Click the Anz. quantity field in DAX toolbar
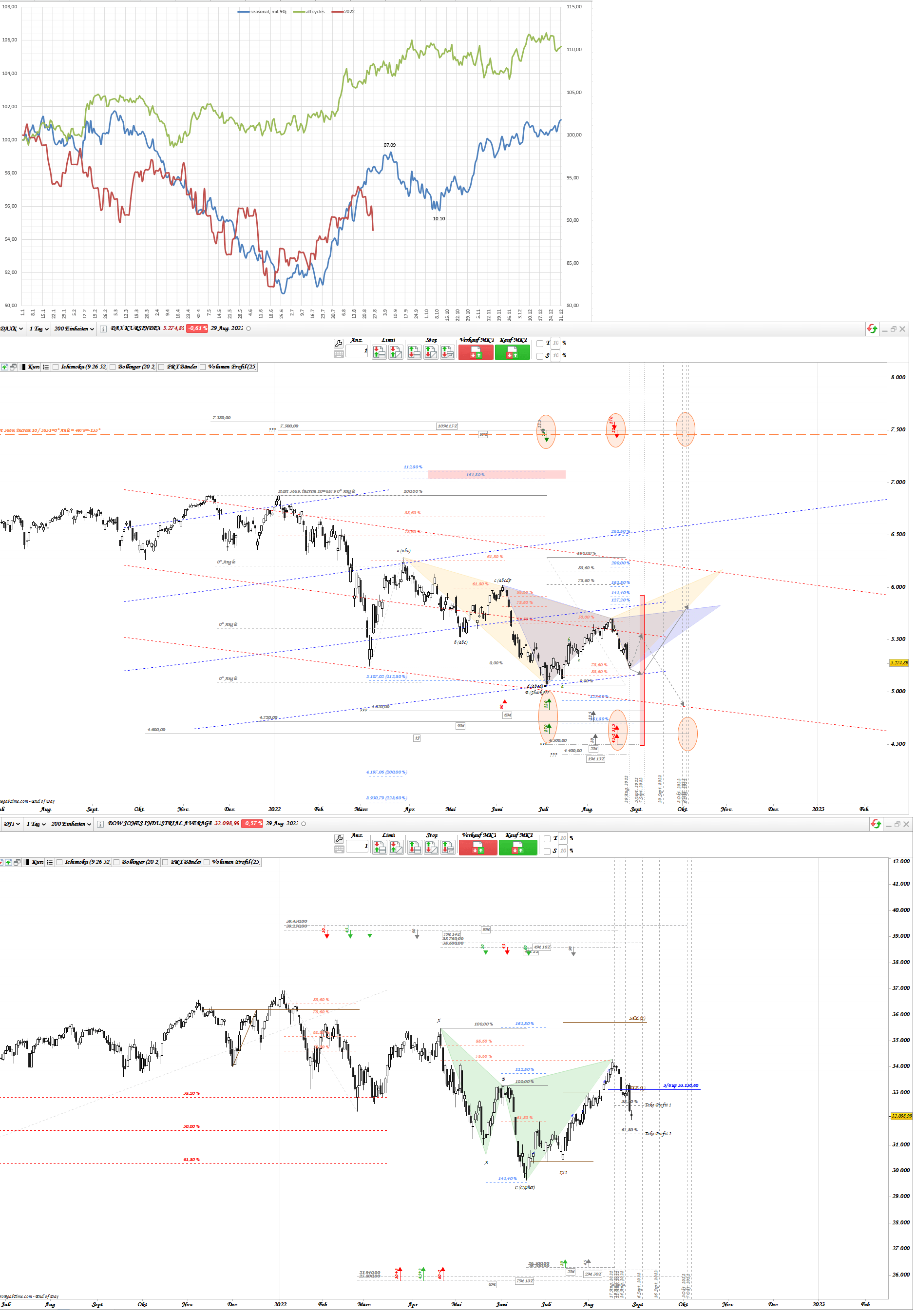The width and height of the screenshot is (916, 1316). (x=357, y=350)
